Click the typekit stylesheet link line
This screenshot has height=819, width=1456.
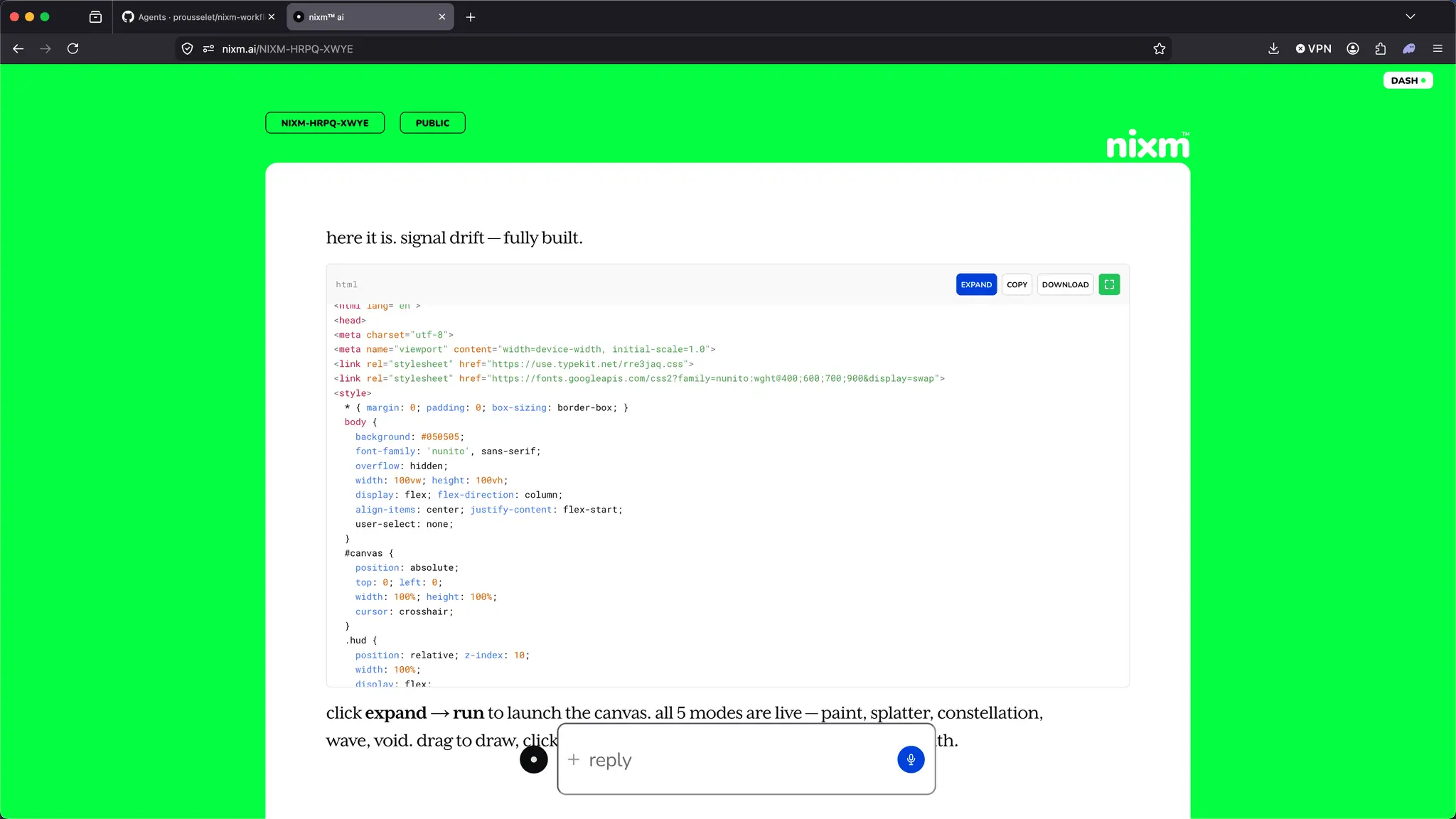click(514, 364)
